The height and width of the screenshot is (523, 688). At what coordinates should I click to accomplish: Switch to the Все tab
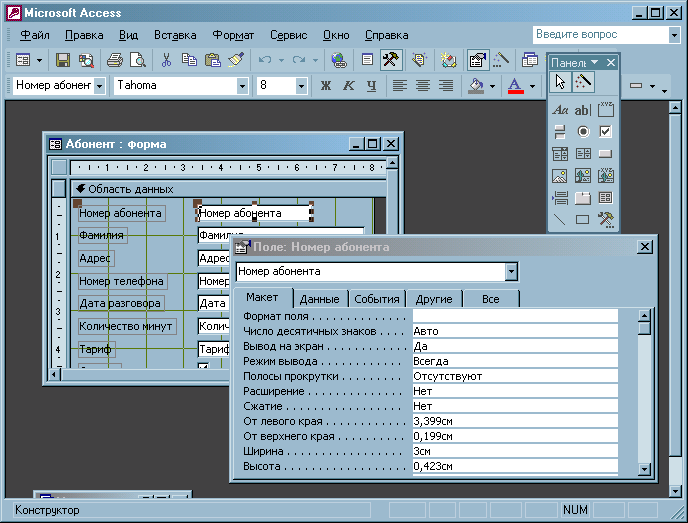[x=491, y=299]
